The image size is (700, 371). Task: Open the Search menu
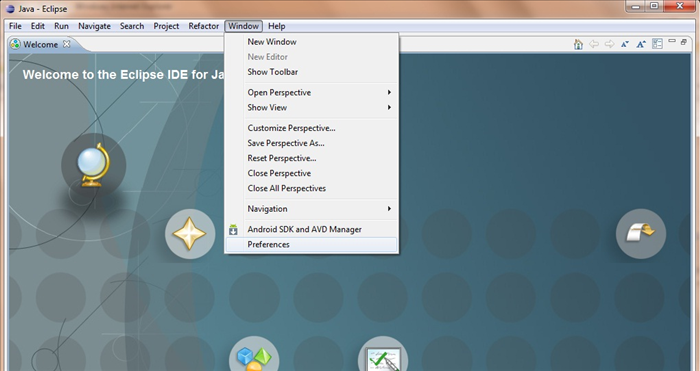132,26
